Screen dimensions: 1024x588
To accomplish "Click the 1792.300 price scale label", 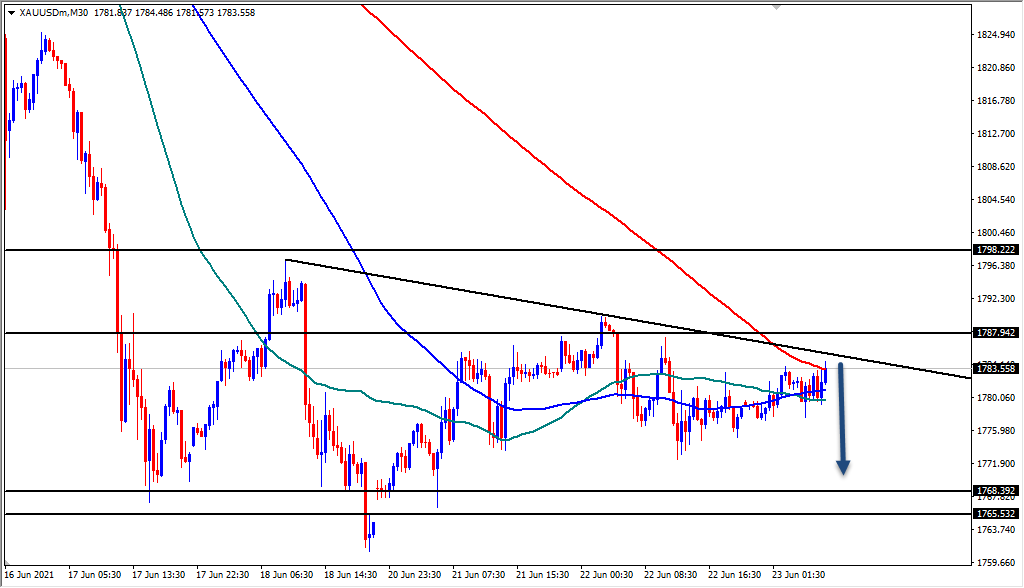I will coord(996,299).
